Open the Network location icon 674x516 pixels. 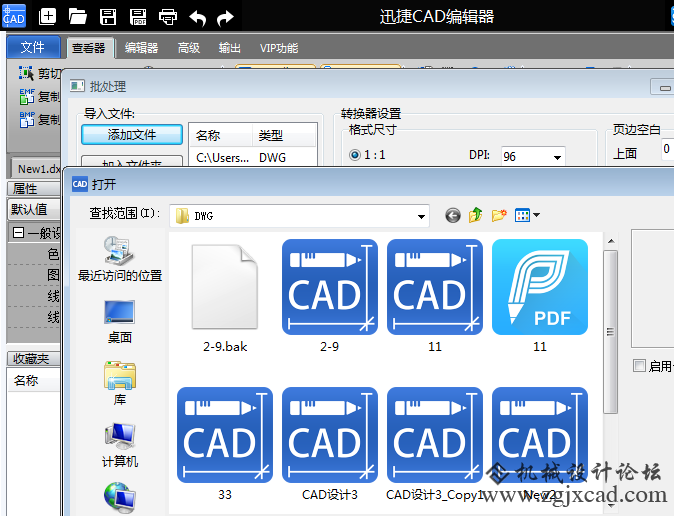[x=119, y=498]
